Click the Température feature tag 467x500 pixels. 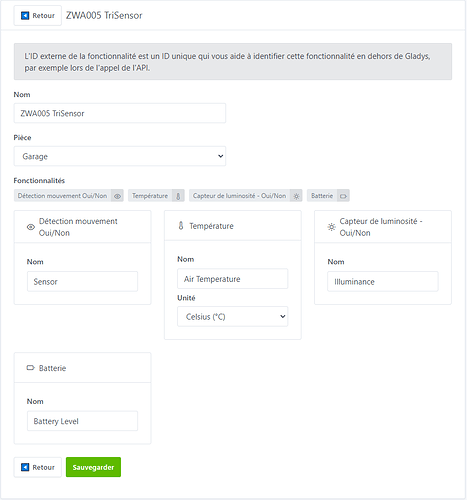click(x=156, y=196)
